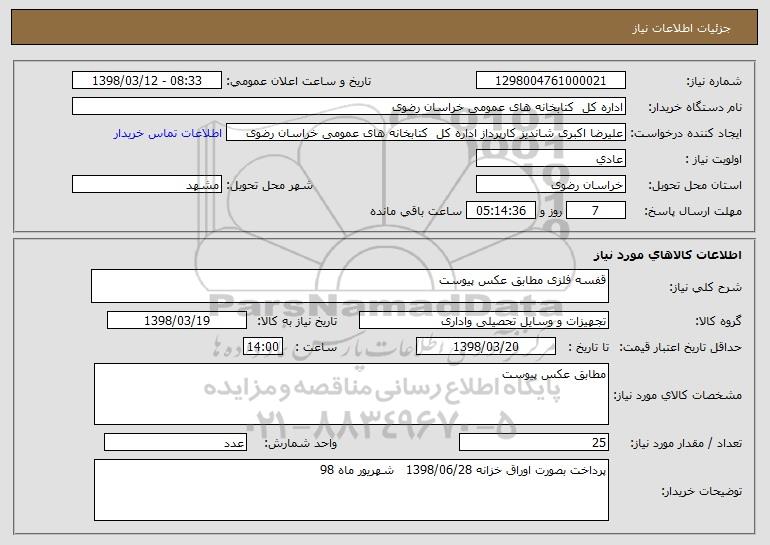770x545 pixels.
Task: Click the remaining days field showing 7
Action: pyautogui.click(x=596, y=211)
